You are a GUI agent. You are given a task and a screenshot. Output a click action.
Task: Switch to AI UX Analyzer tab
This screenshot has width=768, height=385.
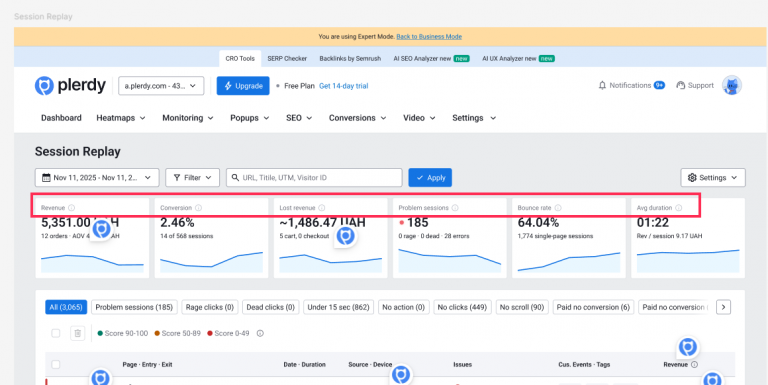point(518,58)
